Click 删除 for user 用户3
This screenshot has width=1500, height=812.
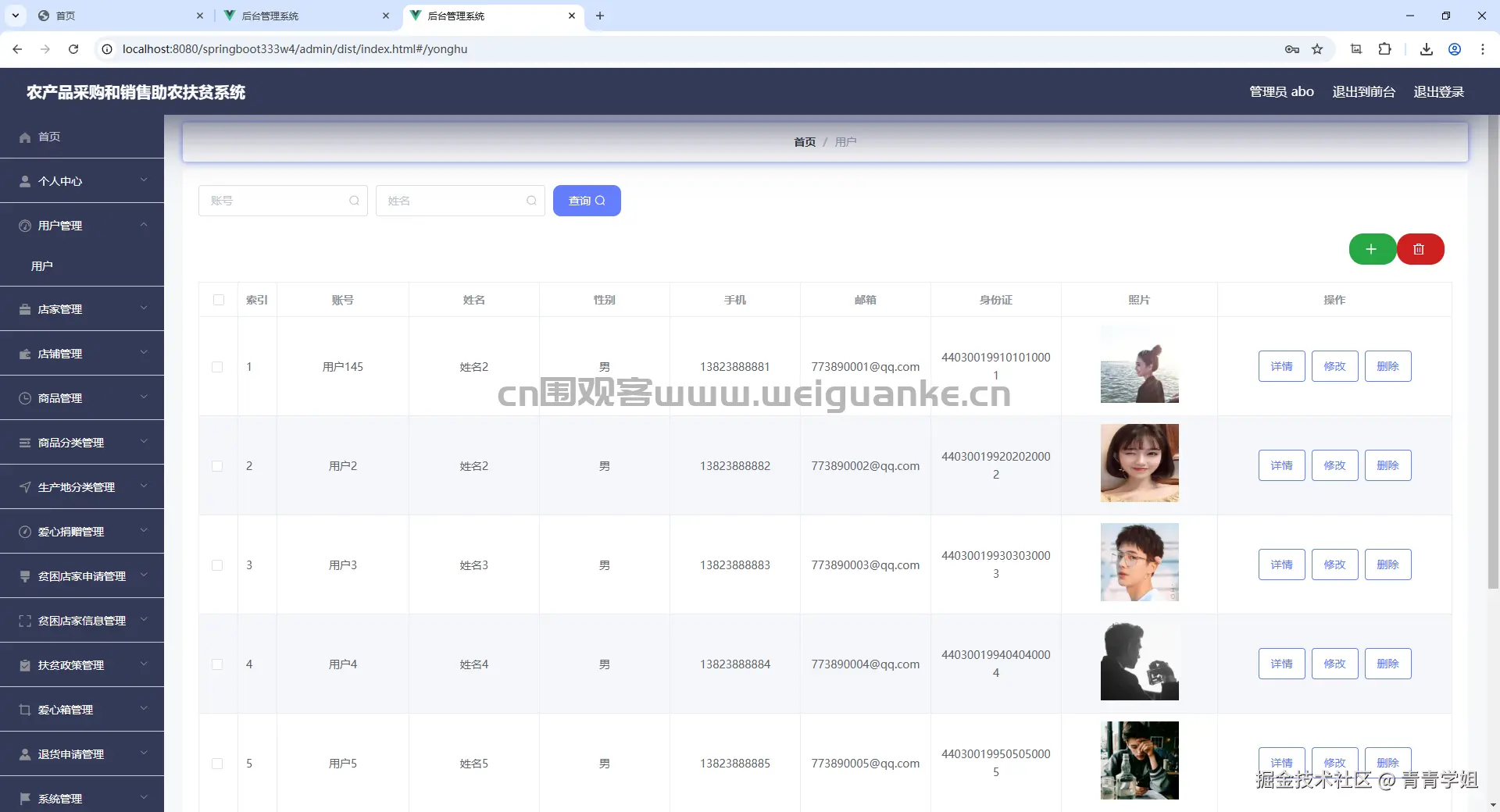point(1387,564)
